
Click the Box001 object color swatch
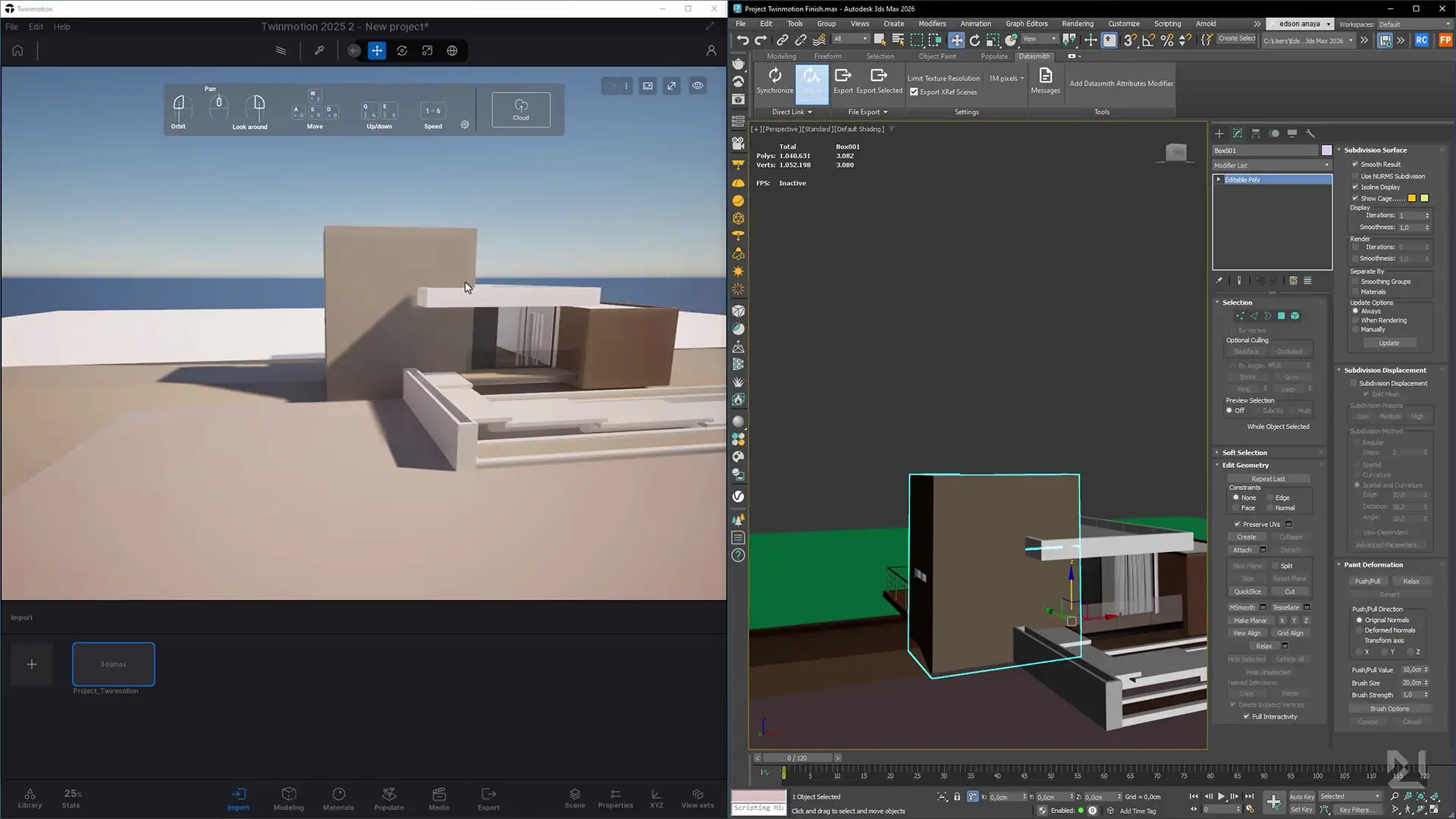coord(1326,151)
